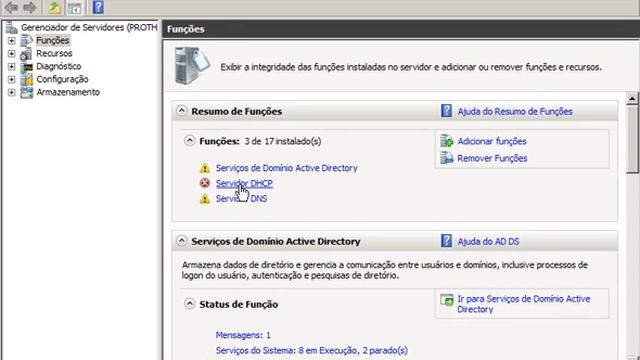Select Armazenamento in the tree
This screenshot has width=640, height=360.
(x=68, y=92)
